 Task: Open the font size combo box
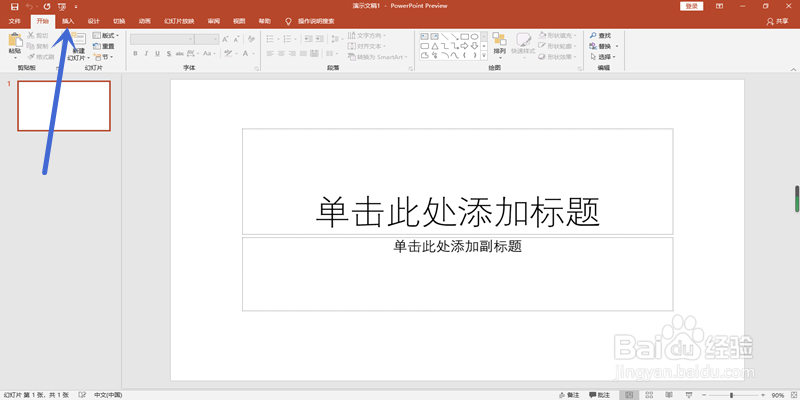coord(207,39)
